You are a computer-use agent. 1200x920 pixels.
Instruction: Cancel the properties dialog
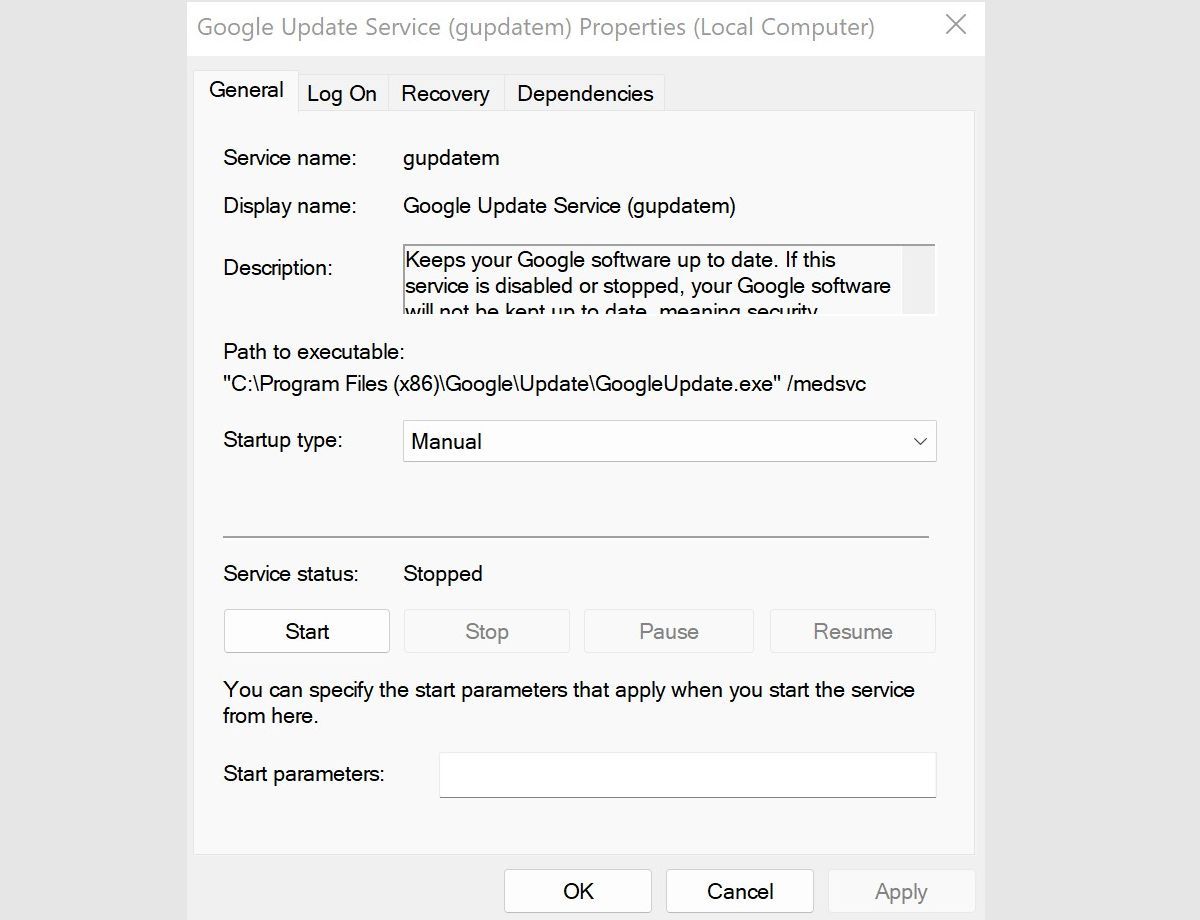(x=739, y=890)
